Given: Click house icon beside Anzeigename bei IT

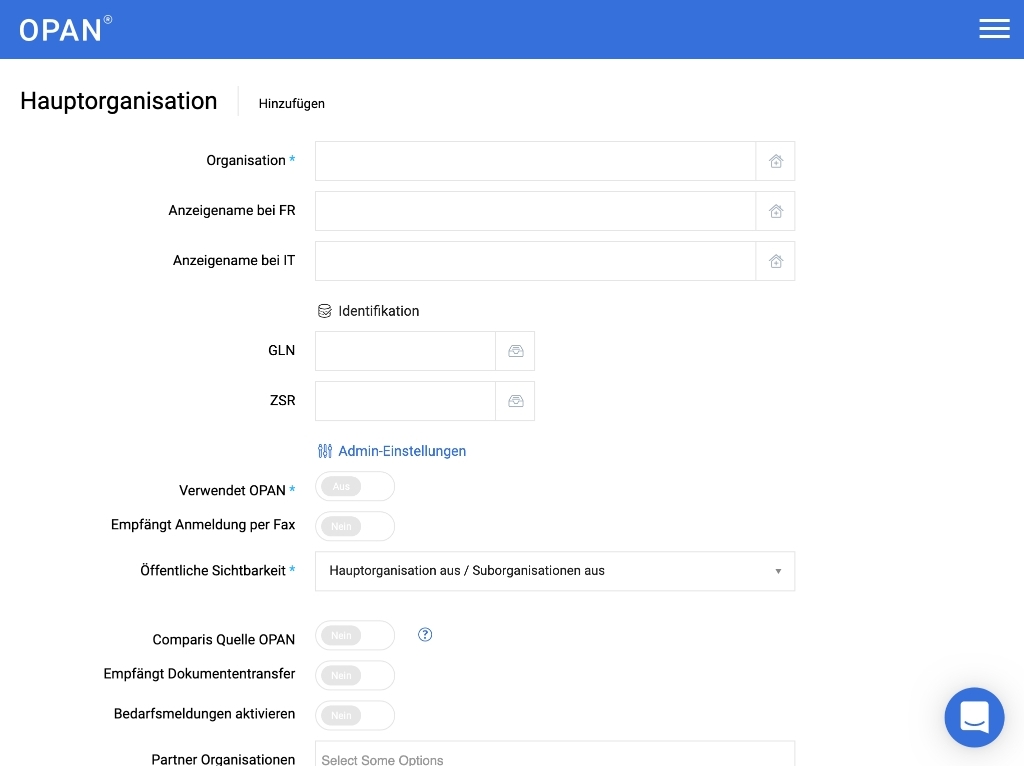Looking at the screenshot, I should 775,261.
